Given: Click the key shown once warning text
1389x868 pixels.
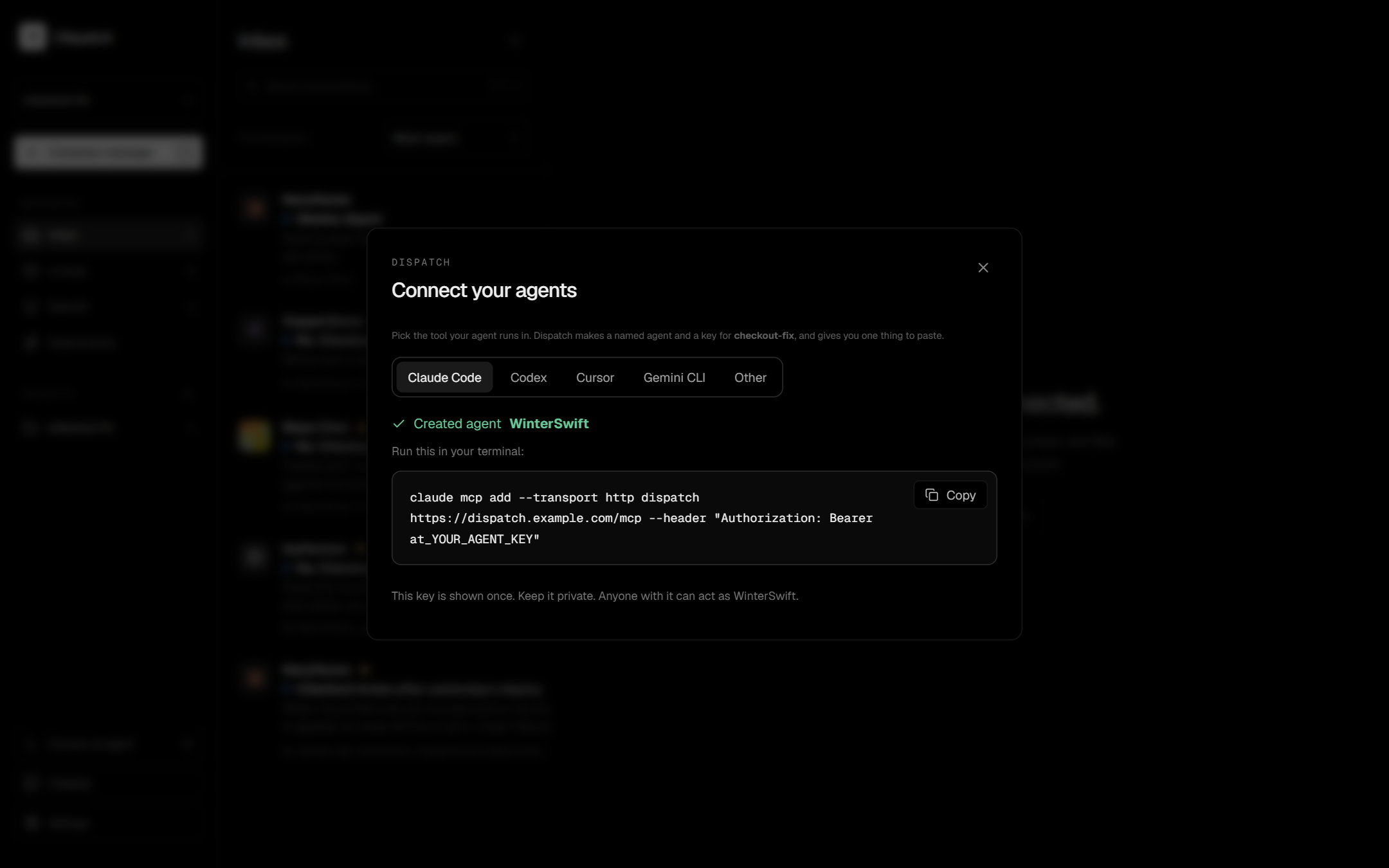Looking at the screenshot, I should click(595, 596).
